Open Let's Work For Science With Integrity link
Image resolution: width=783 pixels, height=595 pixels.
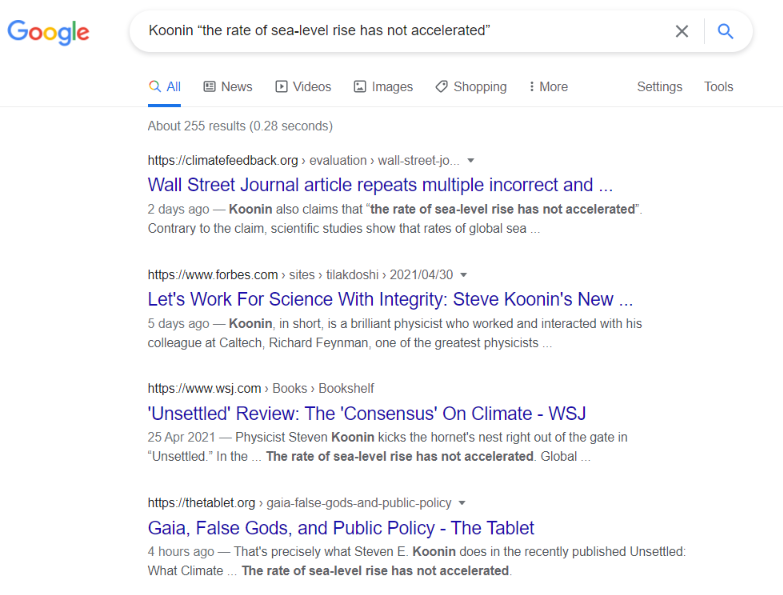point(390,299)
